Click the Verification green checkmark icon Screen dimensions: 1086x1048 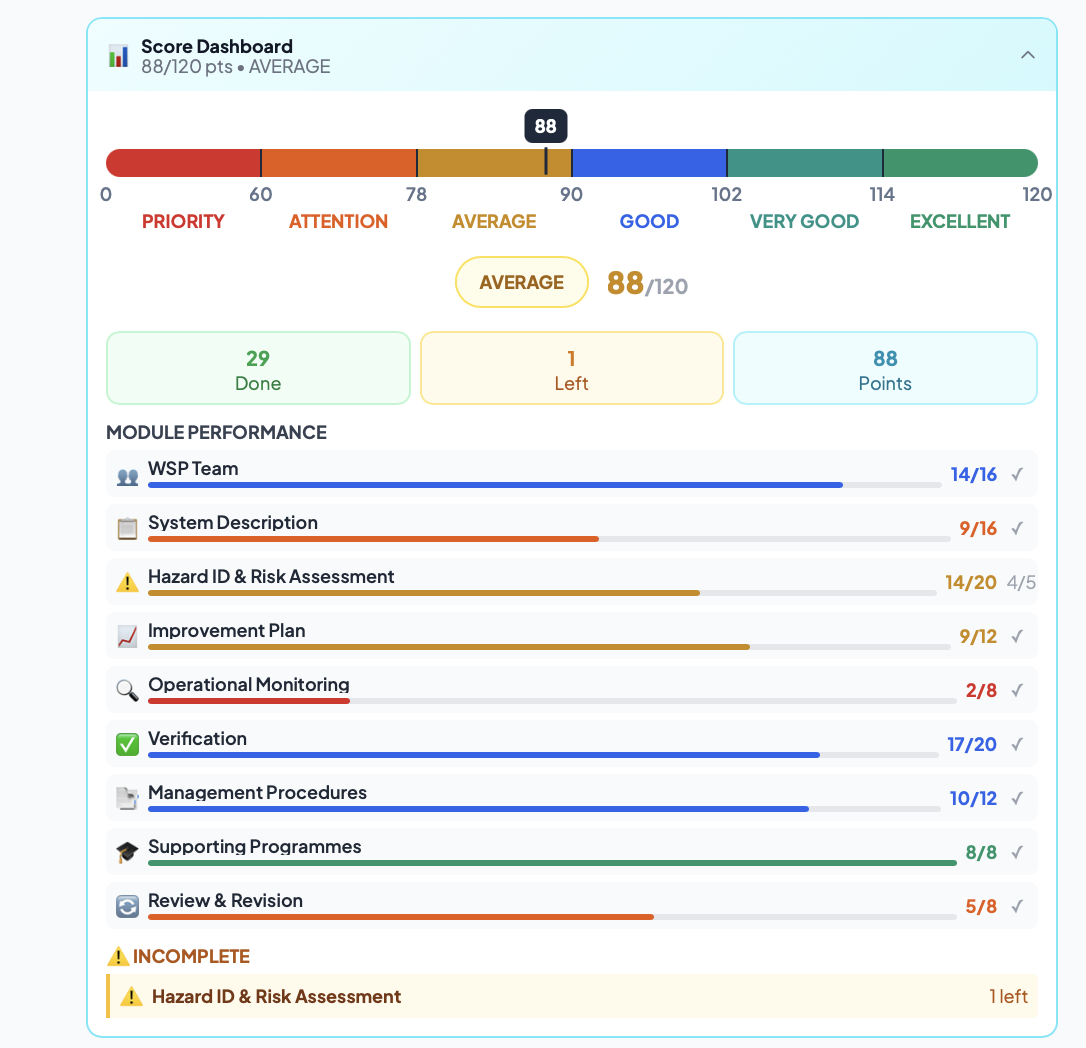[127, 744]
